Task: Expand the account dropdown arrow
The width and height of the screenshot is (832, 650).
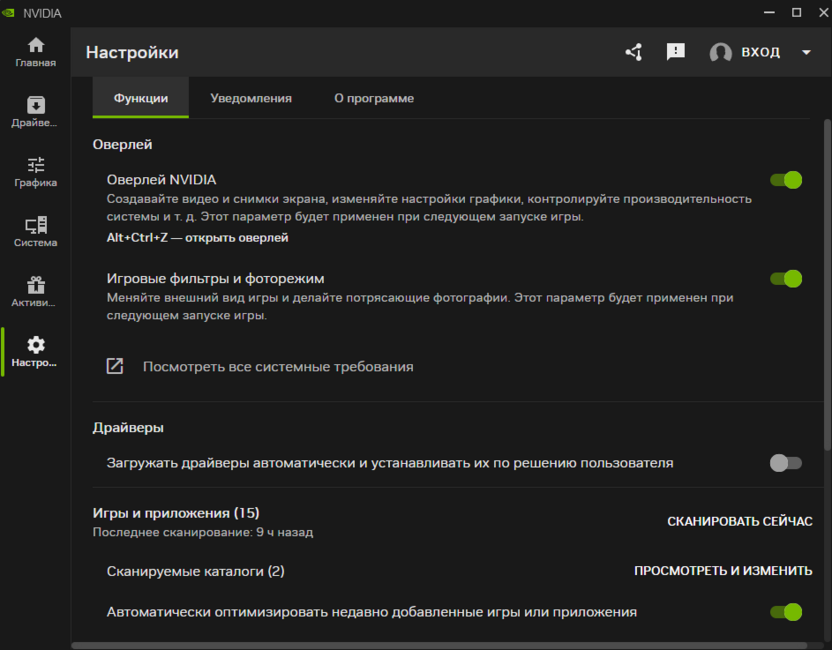Action: click(806, 53)
